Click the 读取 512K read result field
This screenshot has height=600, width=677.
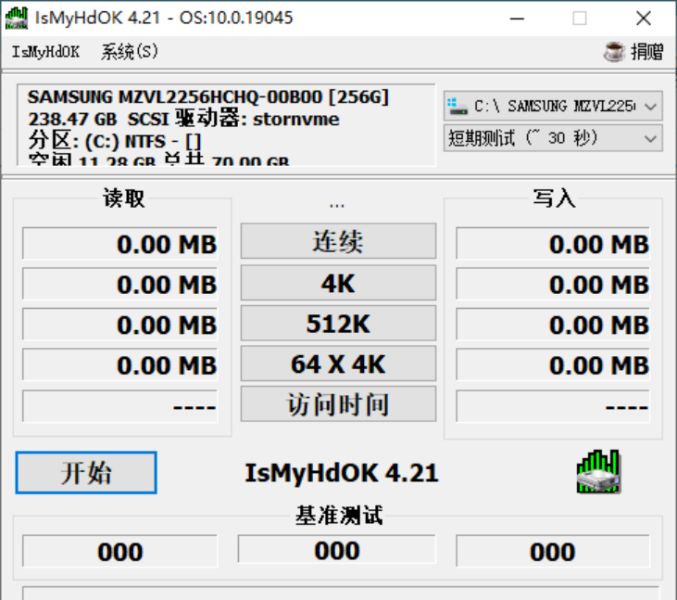120,324
